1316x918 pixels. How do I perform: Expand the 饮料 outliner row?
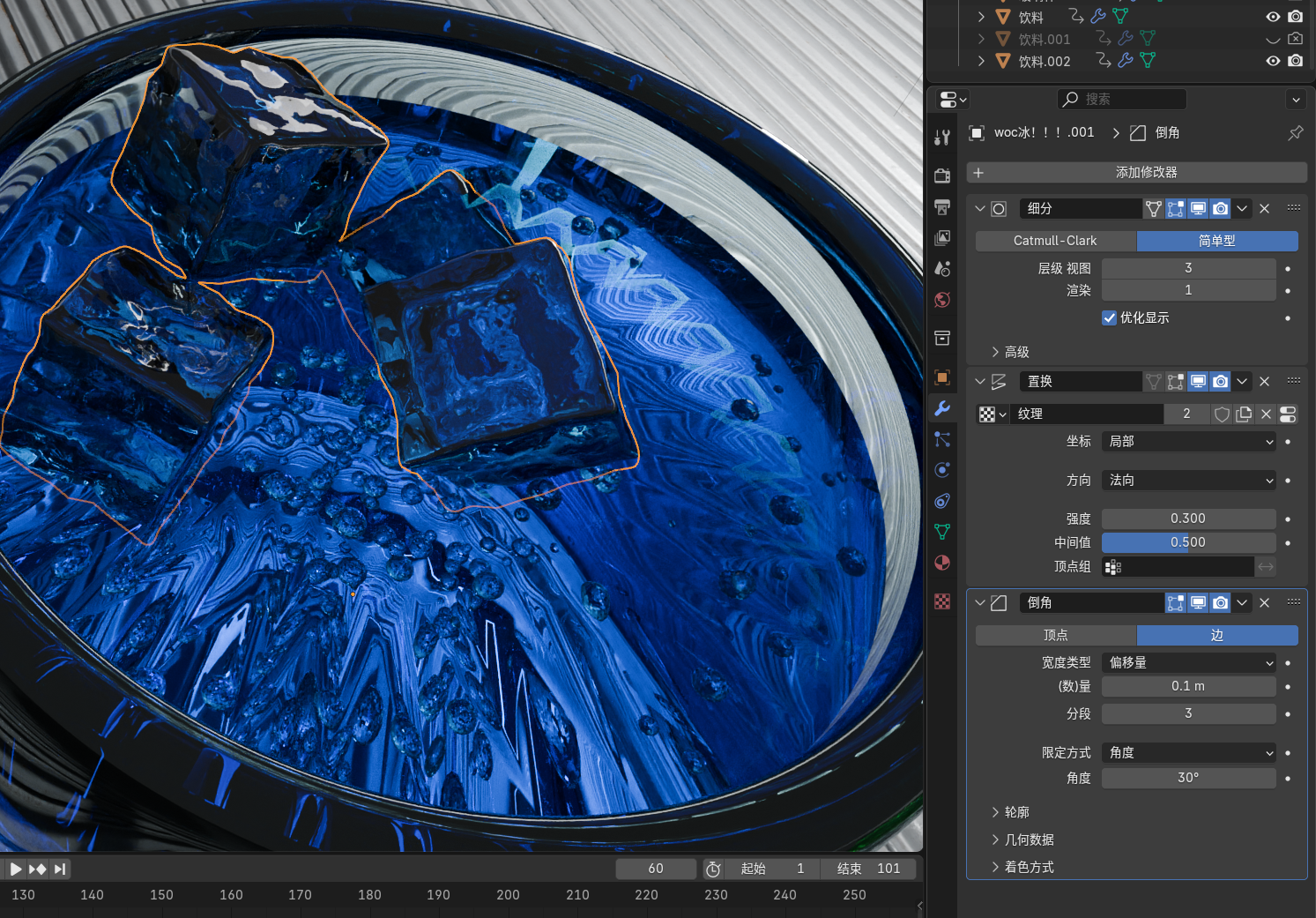point(981,17)
